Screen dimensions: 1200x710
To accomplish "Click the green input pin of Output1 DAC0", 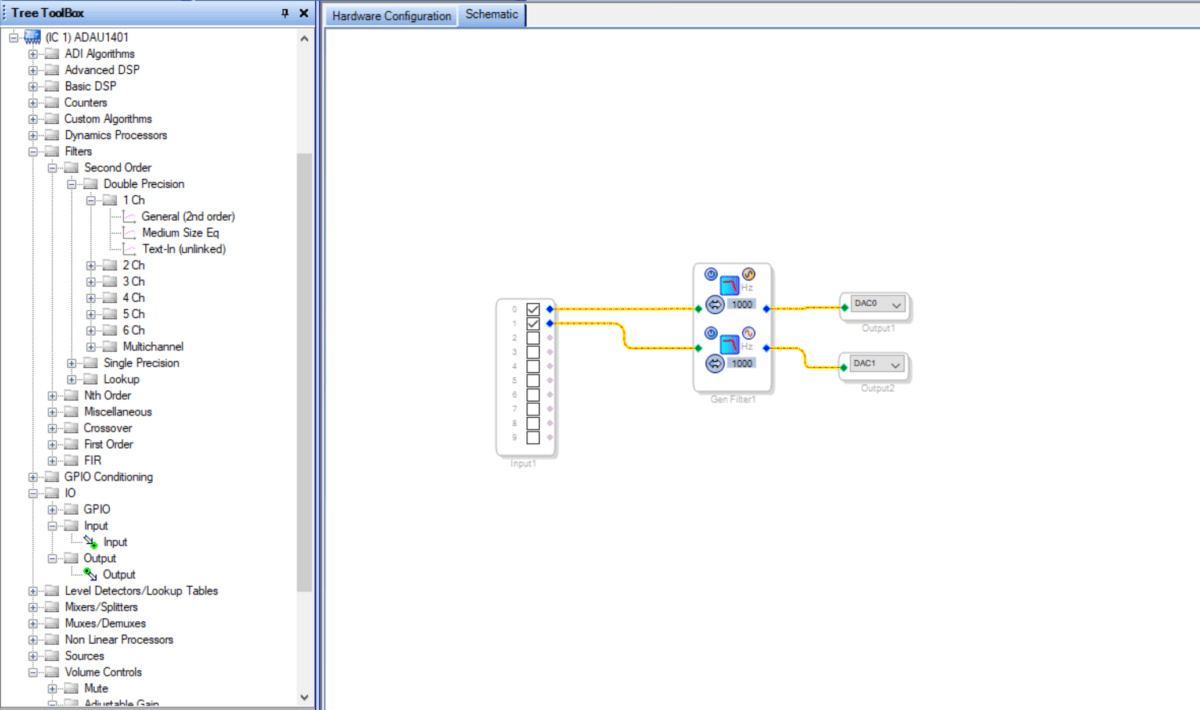I will pyautogui.click(x=845, y=309).
